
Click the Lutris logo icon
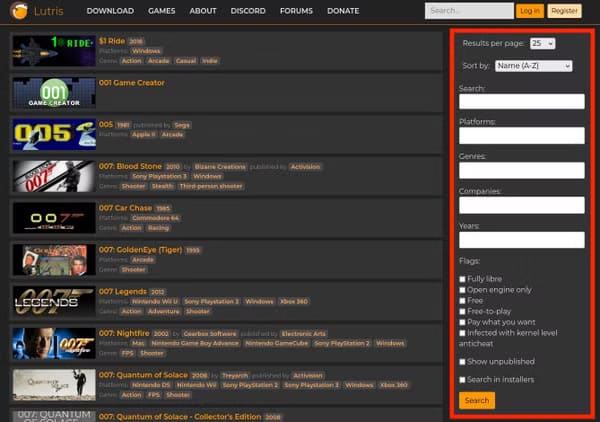pos(19,11)
